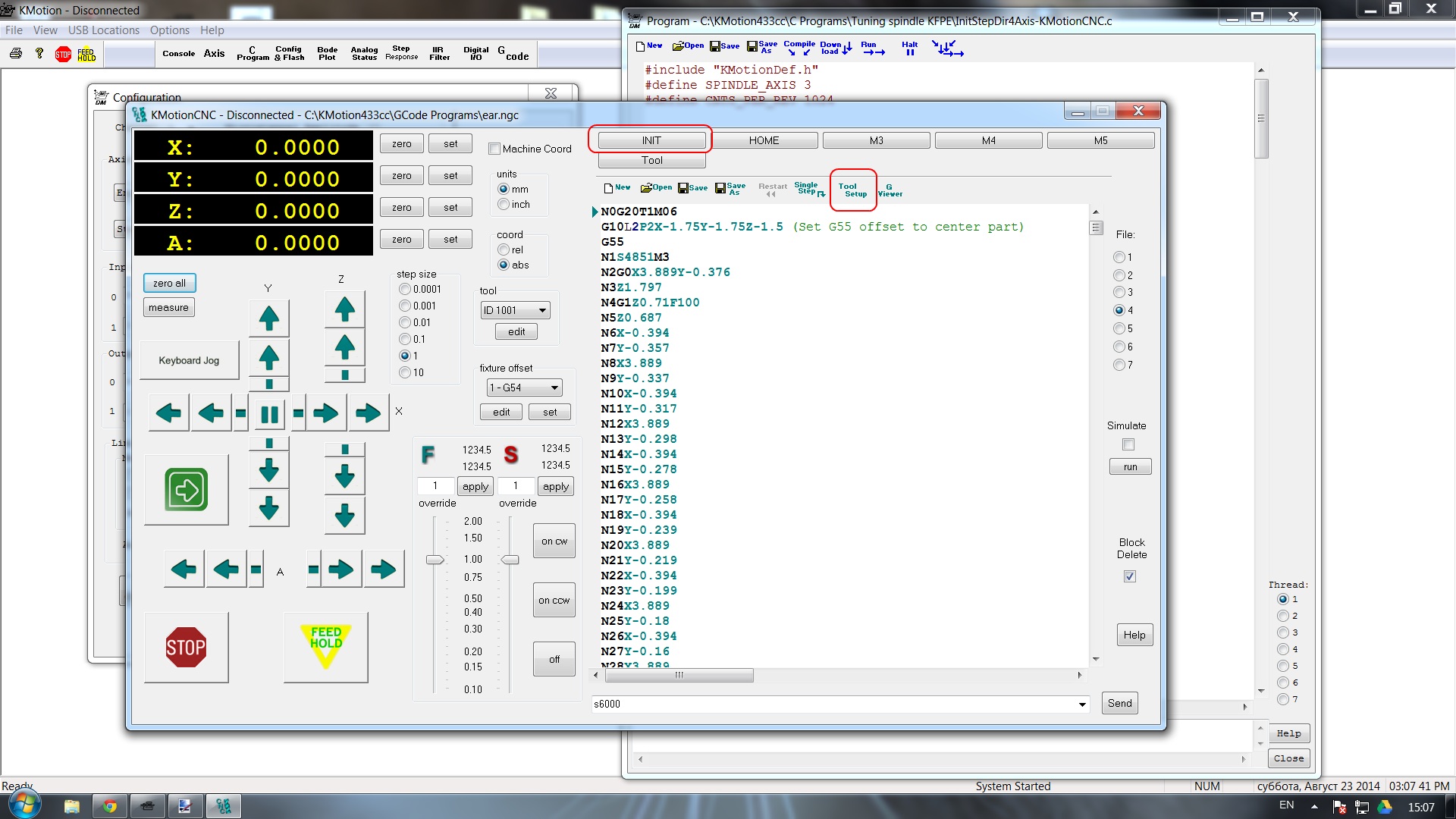Click Compile in the C Program window
This screenshot has height=819, width=1456.
(799, 48)
